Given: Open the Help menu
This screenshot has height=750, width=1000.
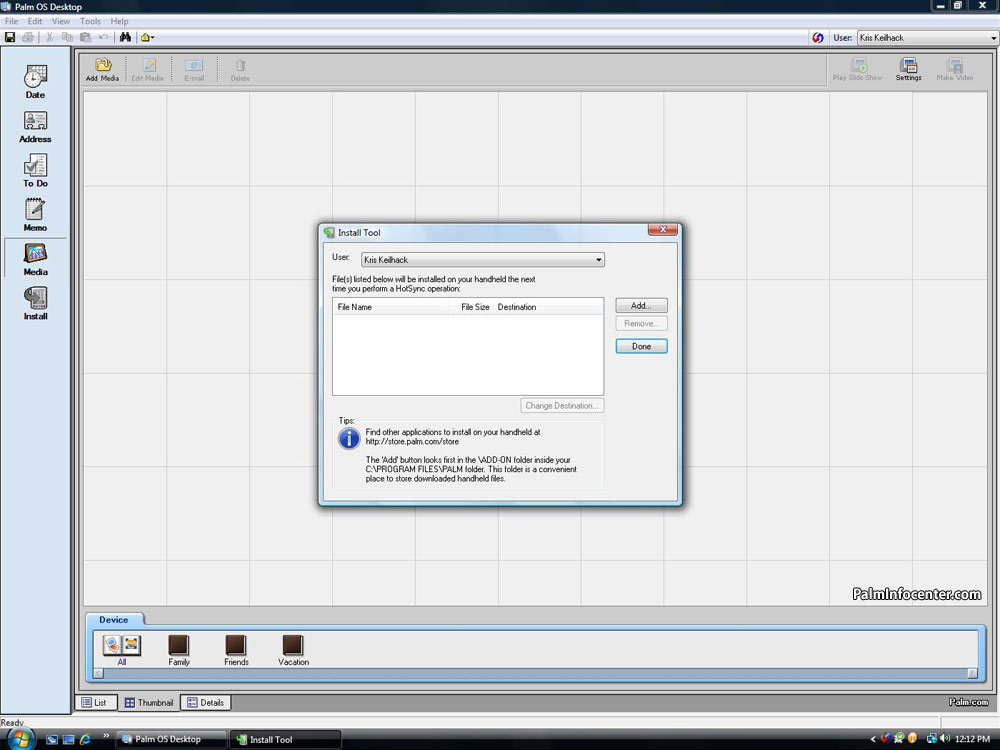Looking at the screenshot, I should (119, 21).
